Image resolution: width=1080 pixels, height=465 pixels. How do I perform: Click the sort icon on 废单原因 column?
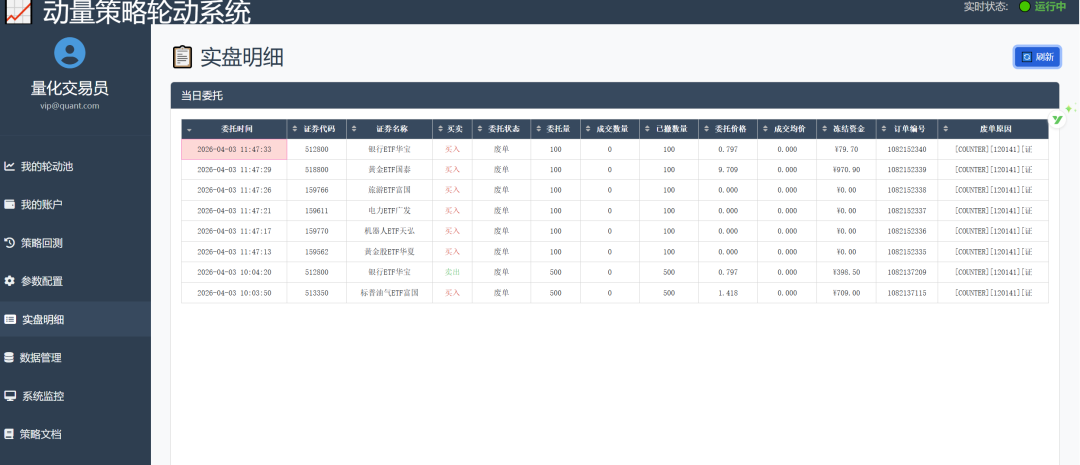(945, 129)
